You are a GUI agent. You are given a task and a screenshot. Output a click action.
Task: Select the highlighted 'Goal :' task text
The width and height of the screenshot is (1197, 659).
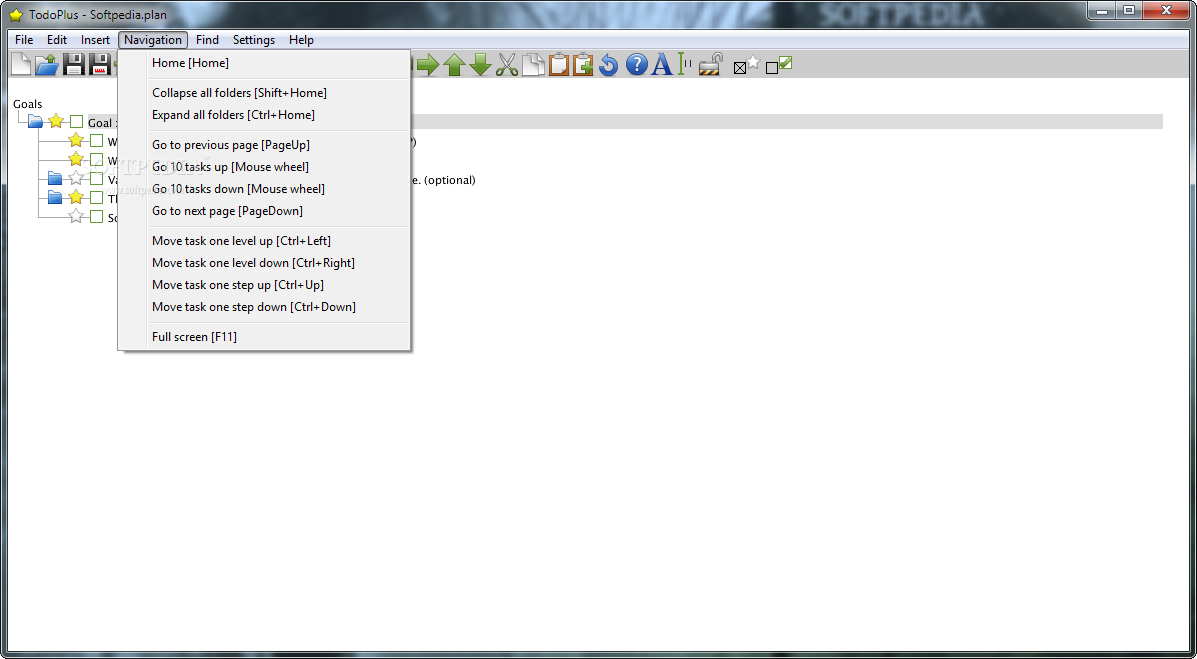102,122
